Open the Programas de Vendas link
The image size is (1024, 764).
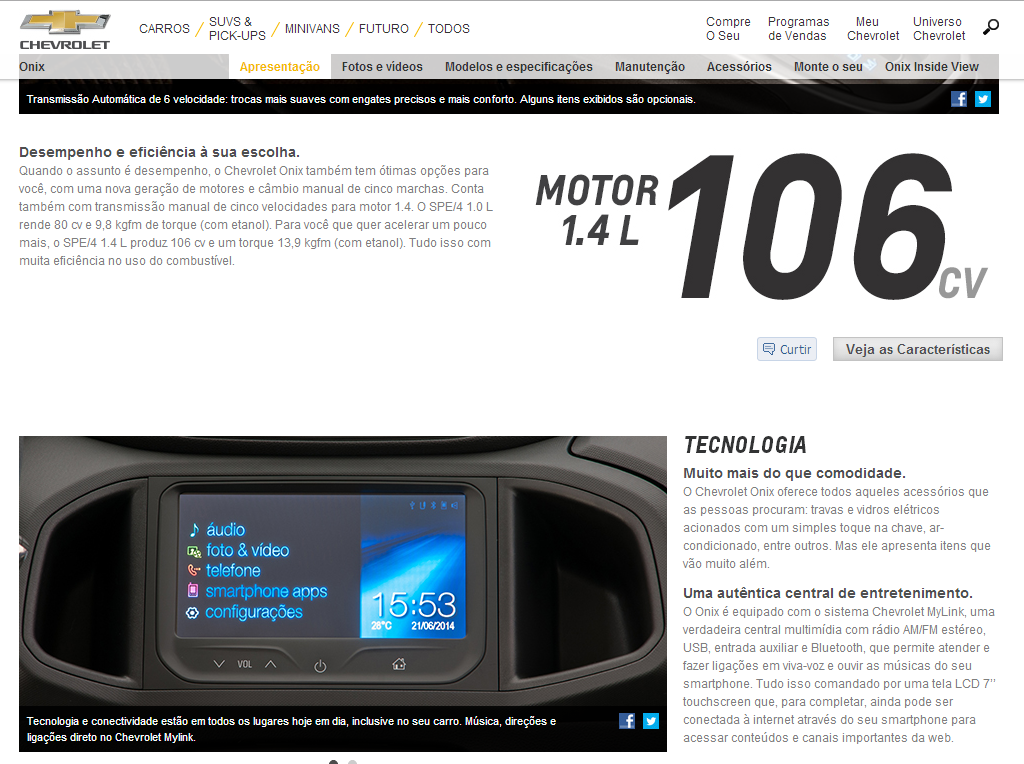click(x=798, y=29)
